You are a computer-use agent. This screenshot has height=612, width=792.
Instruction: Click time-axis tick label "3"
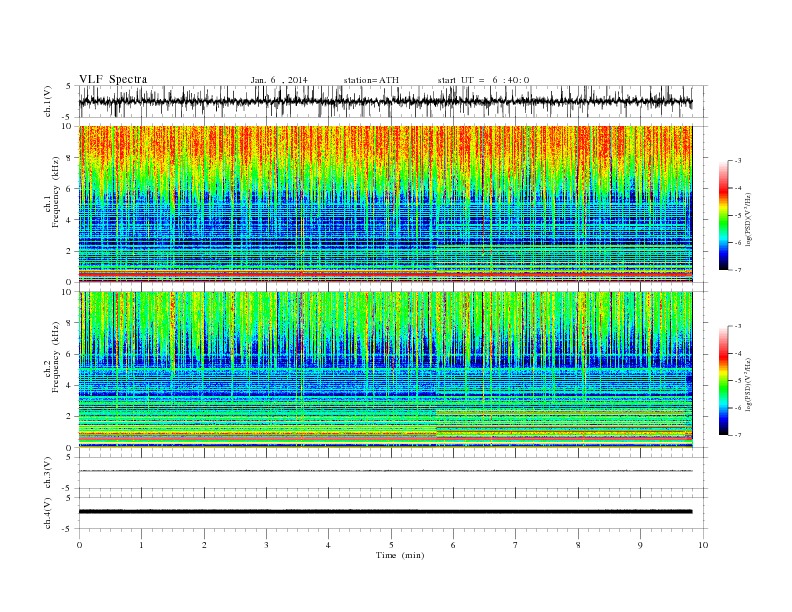(266, 545)
